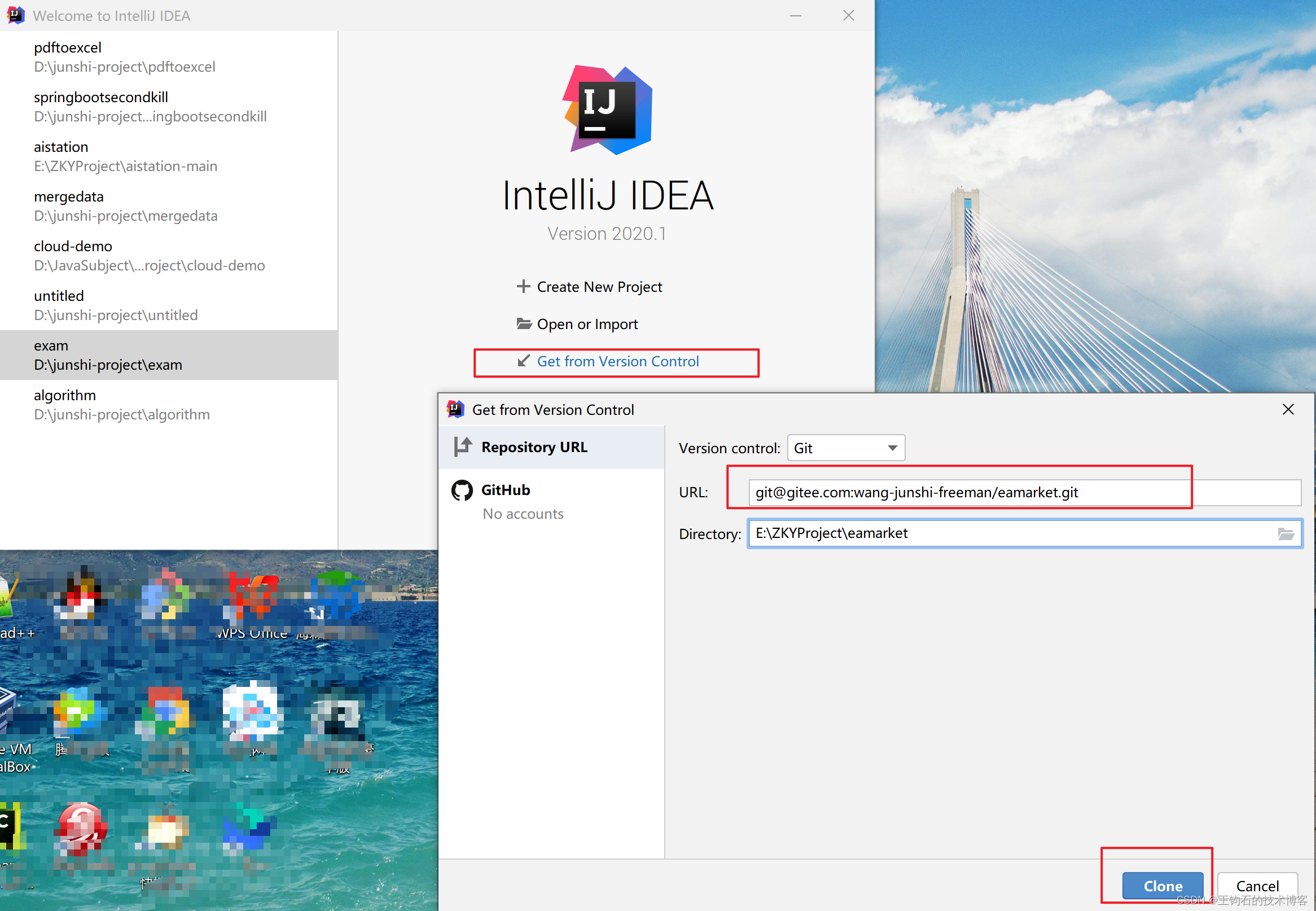Open the Version control Git dropdown
Image resolution: width=1316 pixels, height=911 pixels.
(x=845, y=448)
